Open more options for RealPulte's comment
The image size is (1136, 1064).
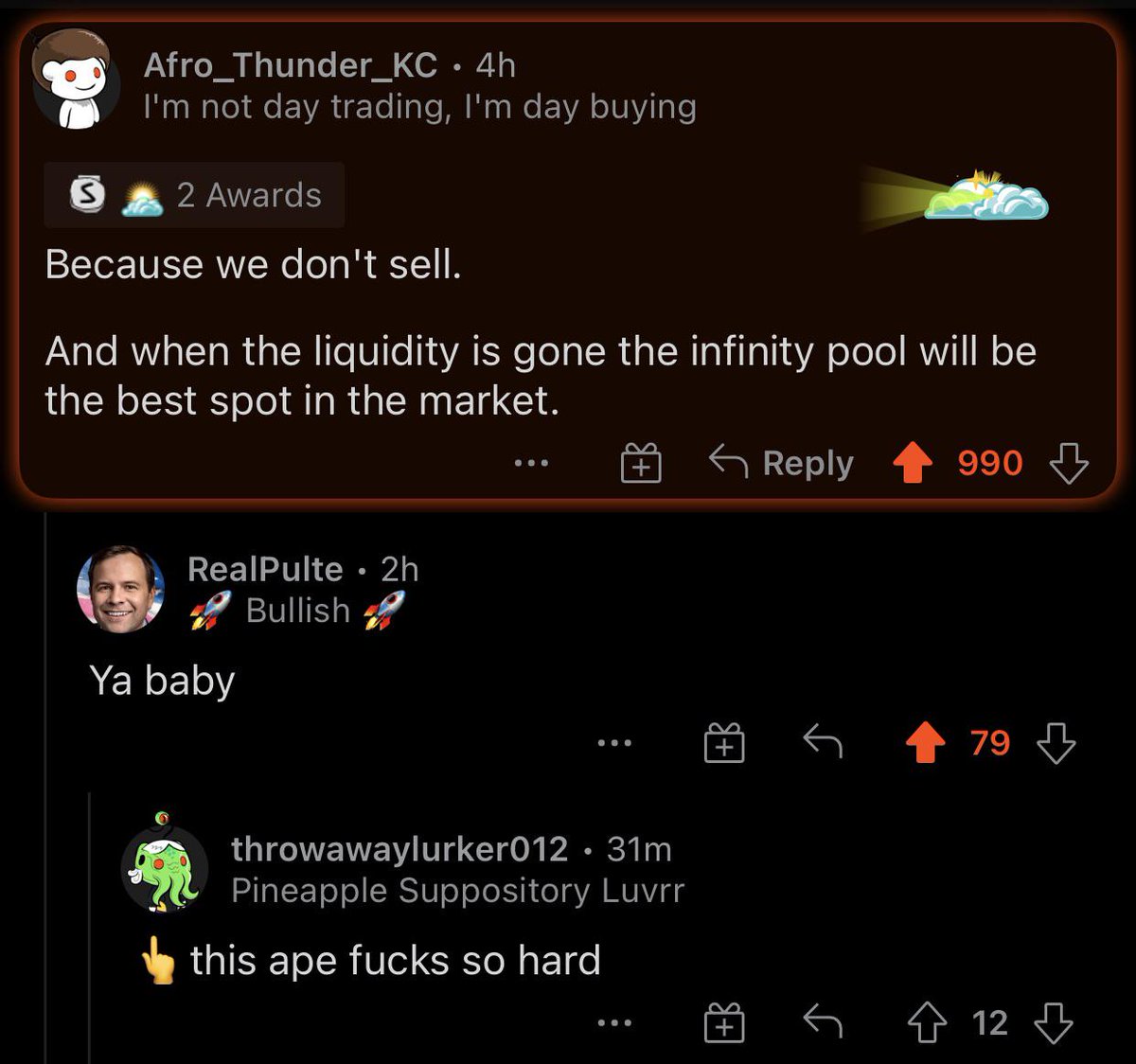point(614,743)
